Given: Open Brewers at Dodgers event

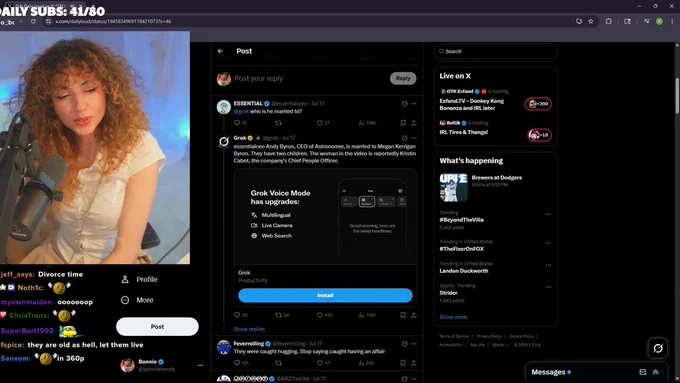Looking at the screenshot, I should tap(495, 187).
